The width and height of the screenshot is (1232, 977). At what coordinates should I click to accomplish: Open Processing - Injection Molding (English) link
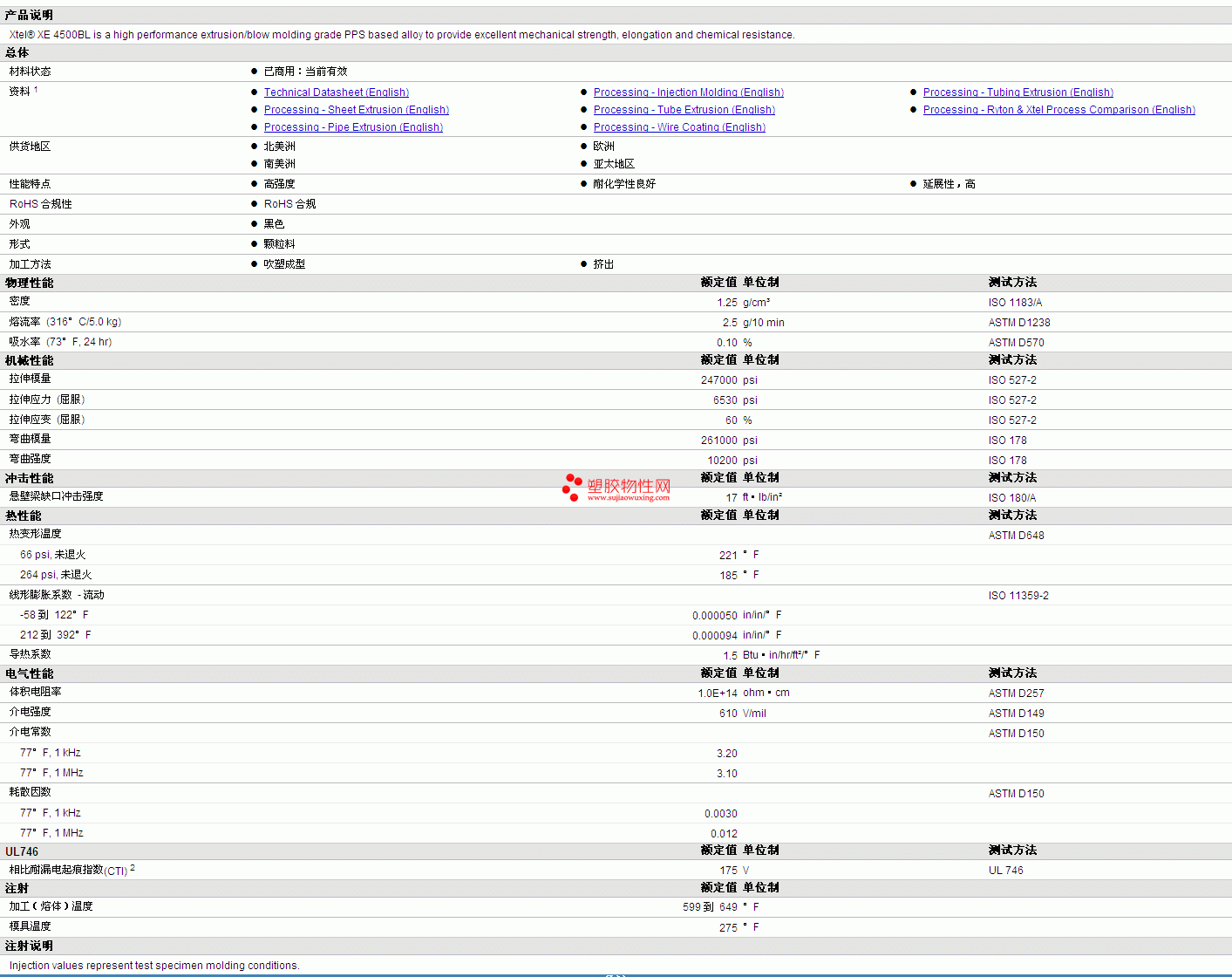coord(689,92)
